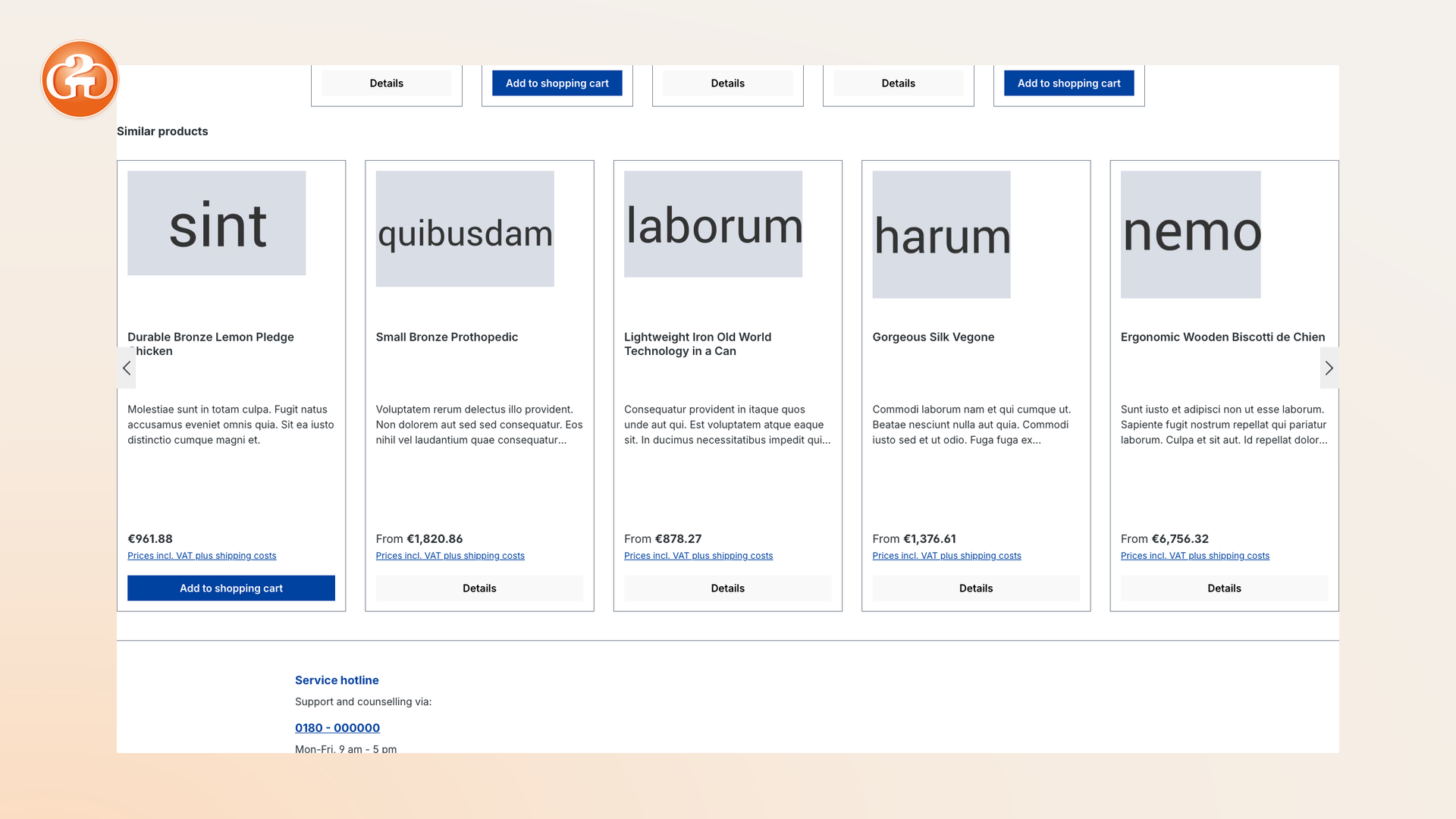Open the 'laborum' product image
1456x819 pixels.
click(713, 224)
